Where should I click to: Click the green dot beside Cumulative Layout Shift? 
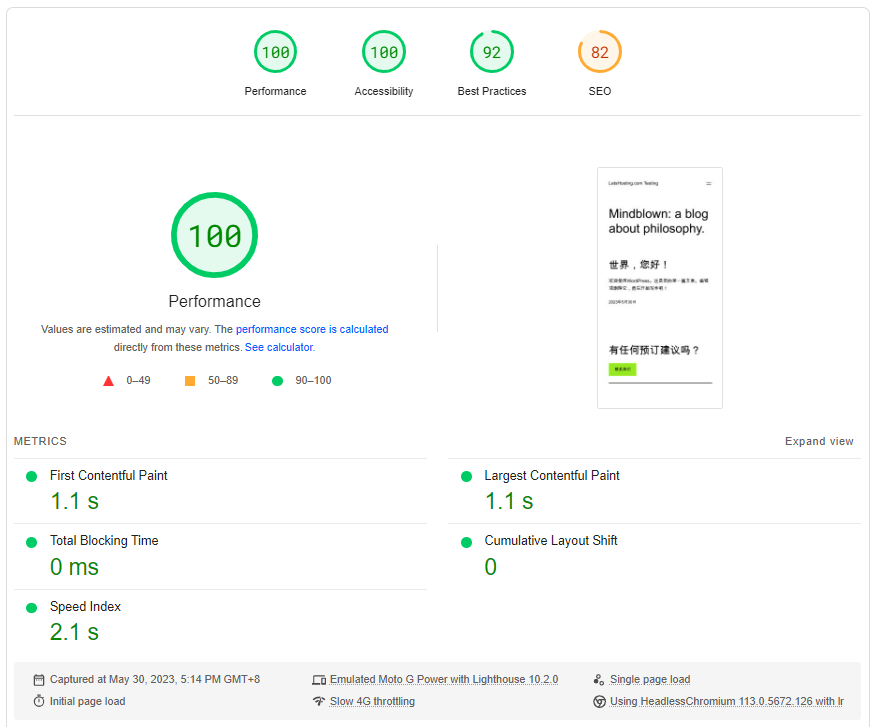coord(466,542)
